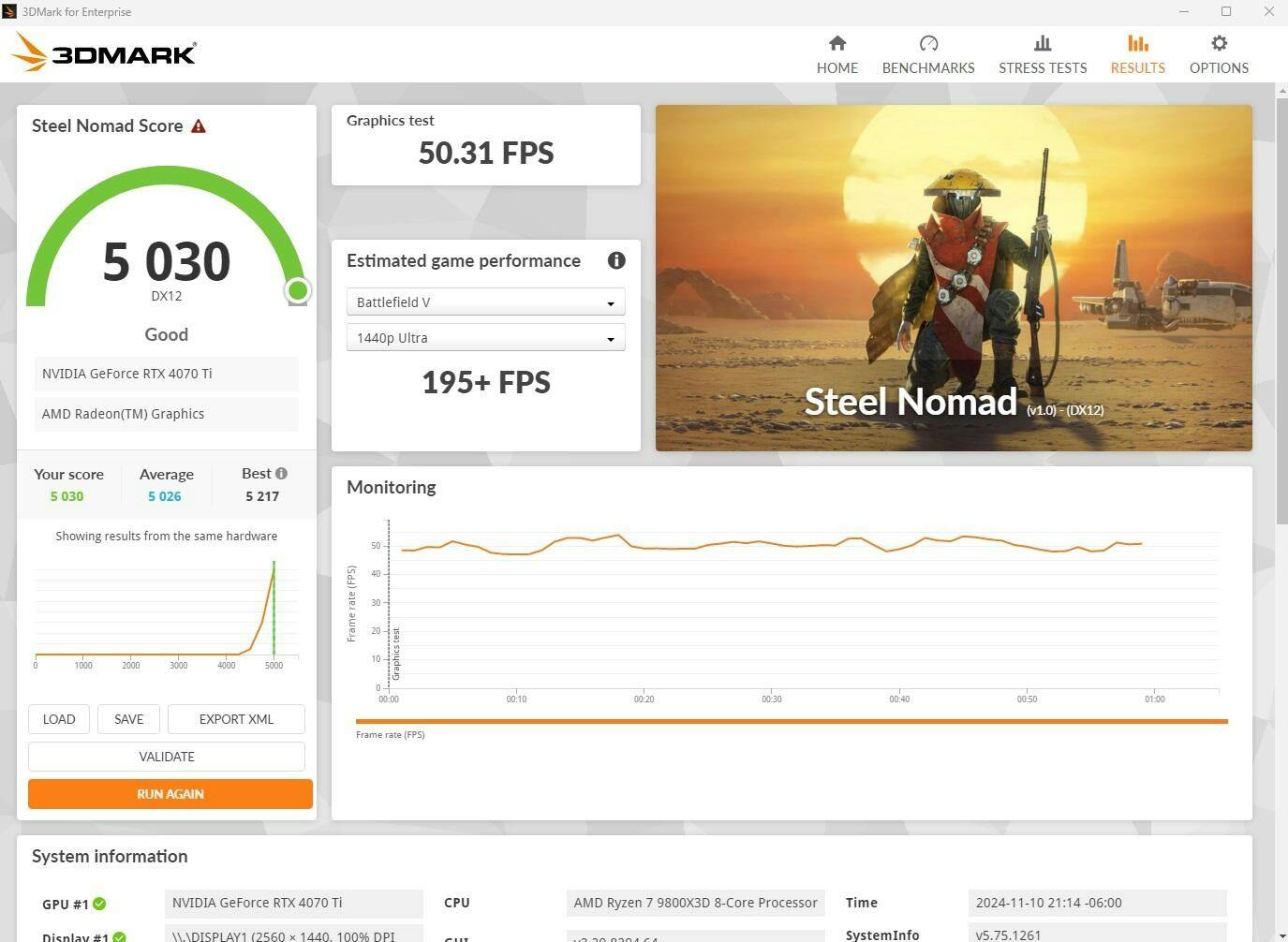This screenshot has width=1288, height=942.
Task: Minimize the 3DMark window
Action: tap(1184, 11)
